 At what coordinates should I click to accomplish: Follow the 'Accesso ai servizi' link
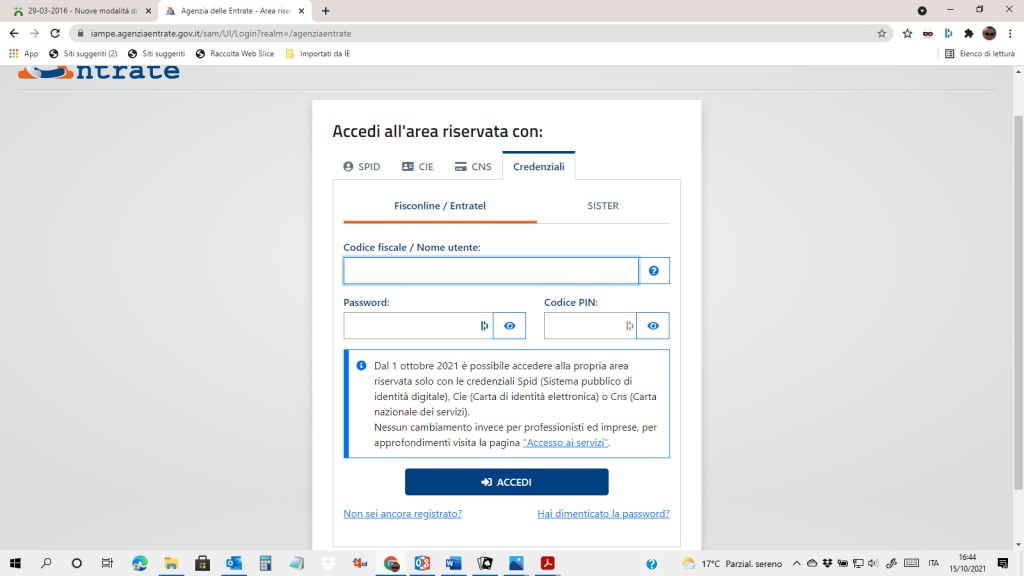pyautogui.click(x=566, y=443)
